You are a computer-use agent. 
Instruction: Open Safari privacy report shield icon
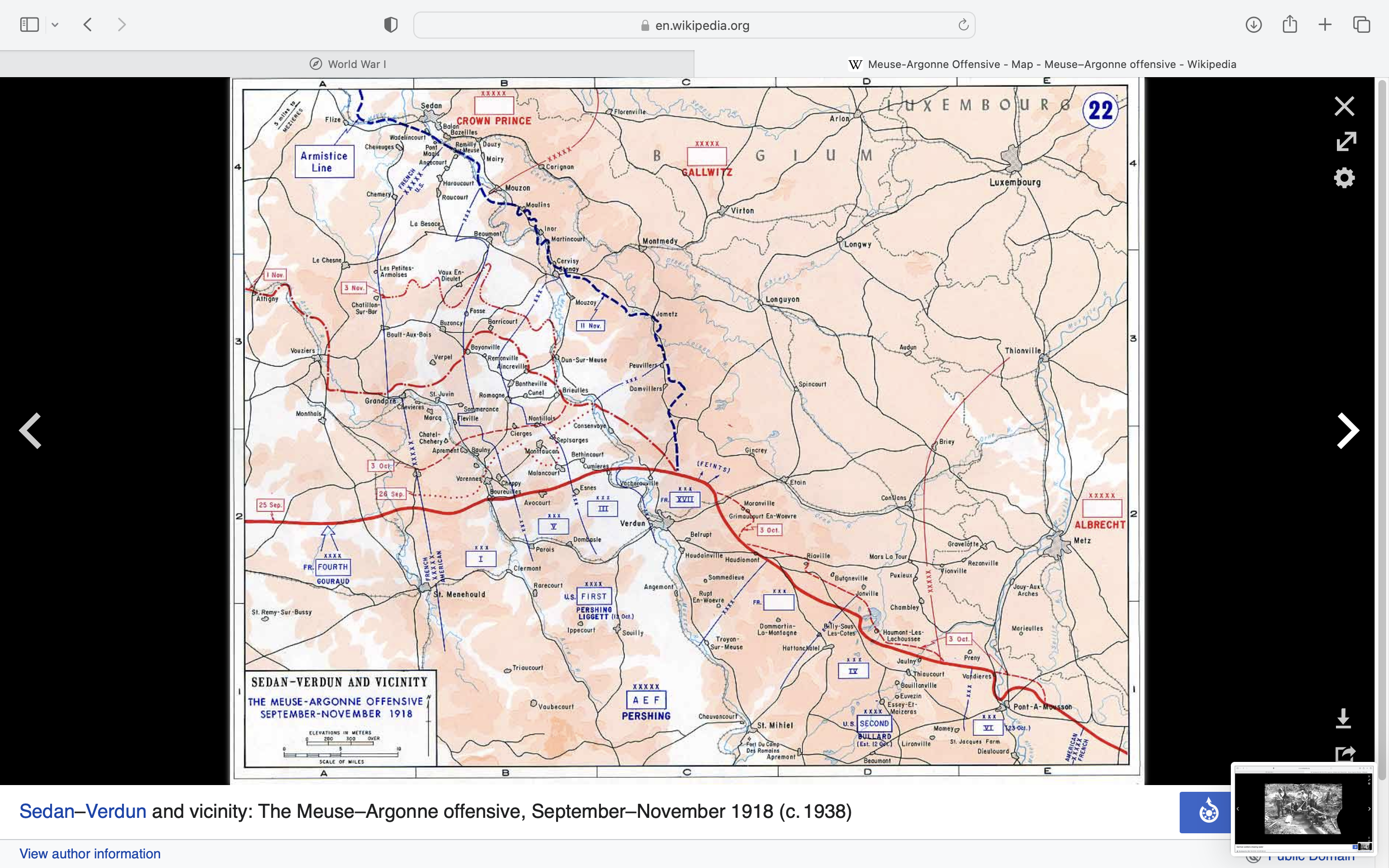[x=391, y=25]
